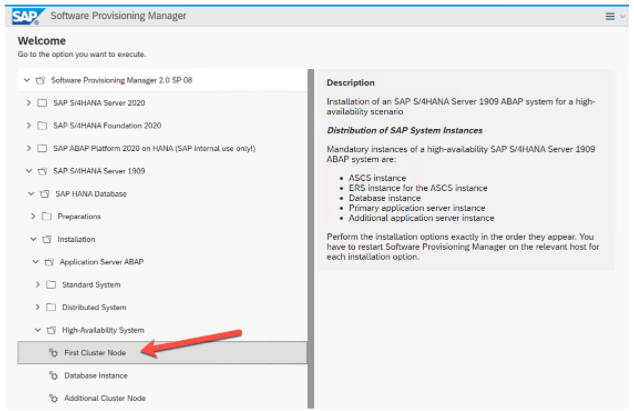Click folder icon beside SAP ABAP Platform 2020
Viewport: 634px width, 411px height.
click(42, 149)
